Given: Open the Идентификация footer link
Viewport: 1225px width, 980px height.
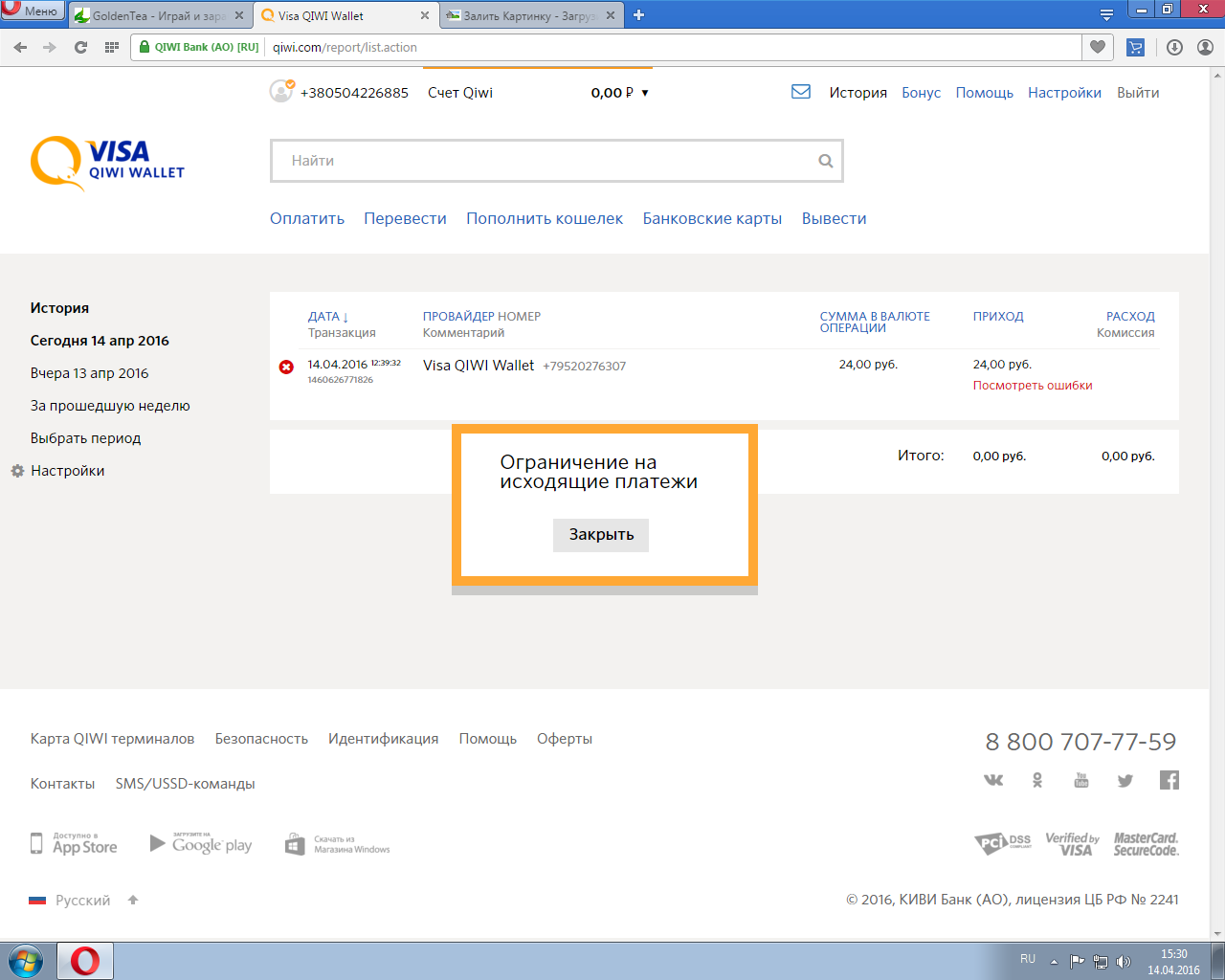Looking at the screenshot, I should (383, 739).
